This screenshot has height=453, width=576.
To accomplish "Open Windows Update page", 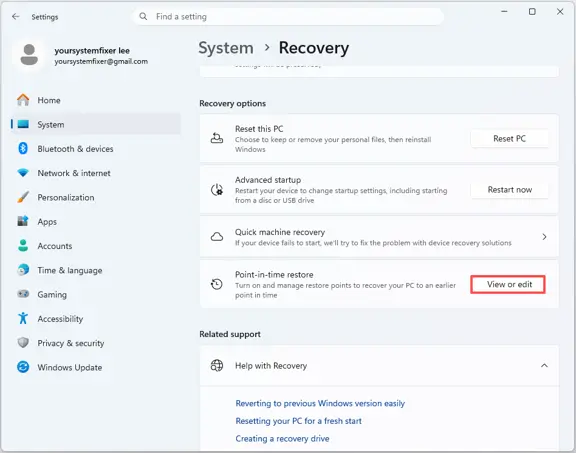I will point(96,367).
